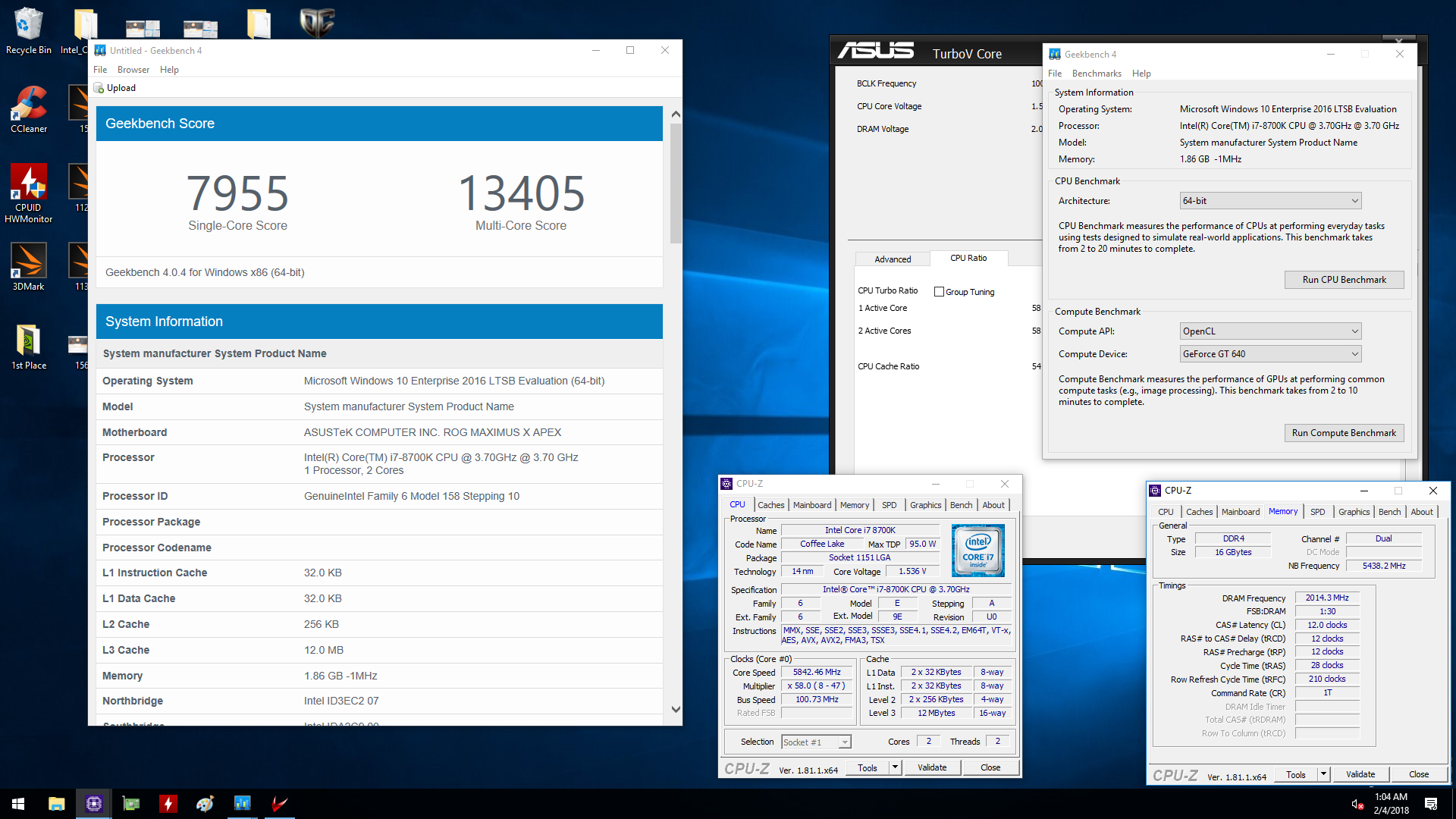Open the Action Center notification icon
1456x819 pixels.
[1431, 804]
